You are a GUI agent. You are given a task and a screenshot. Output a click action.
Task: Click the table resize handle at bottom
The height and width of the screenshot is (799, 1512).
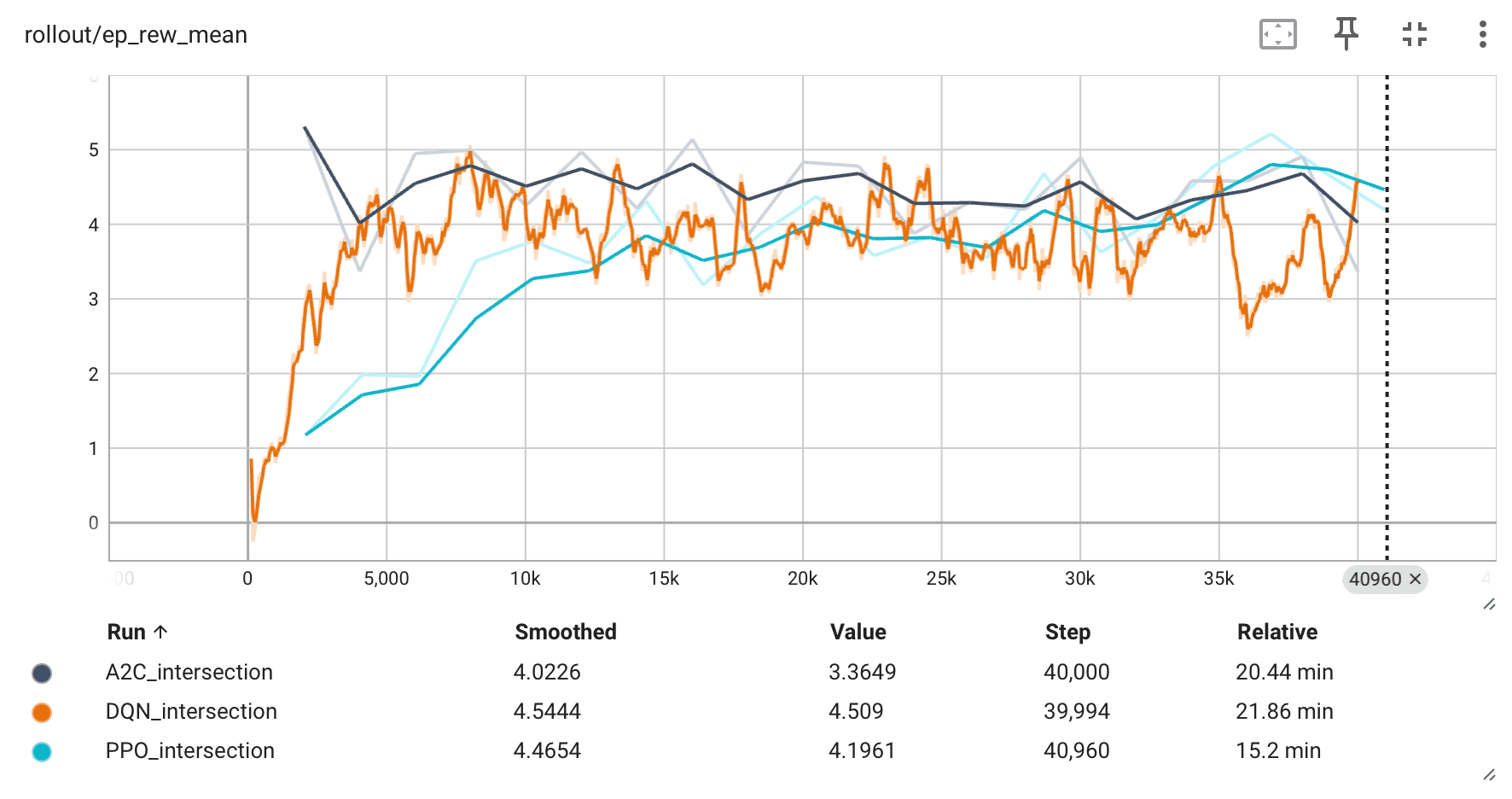coord(1489,775)
